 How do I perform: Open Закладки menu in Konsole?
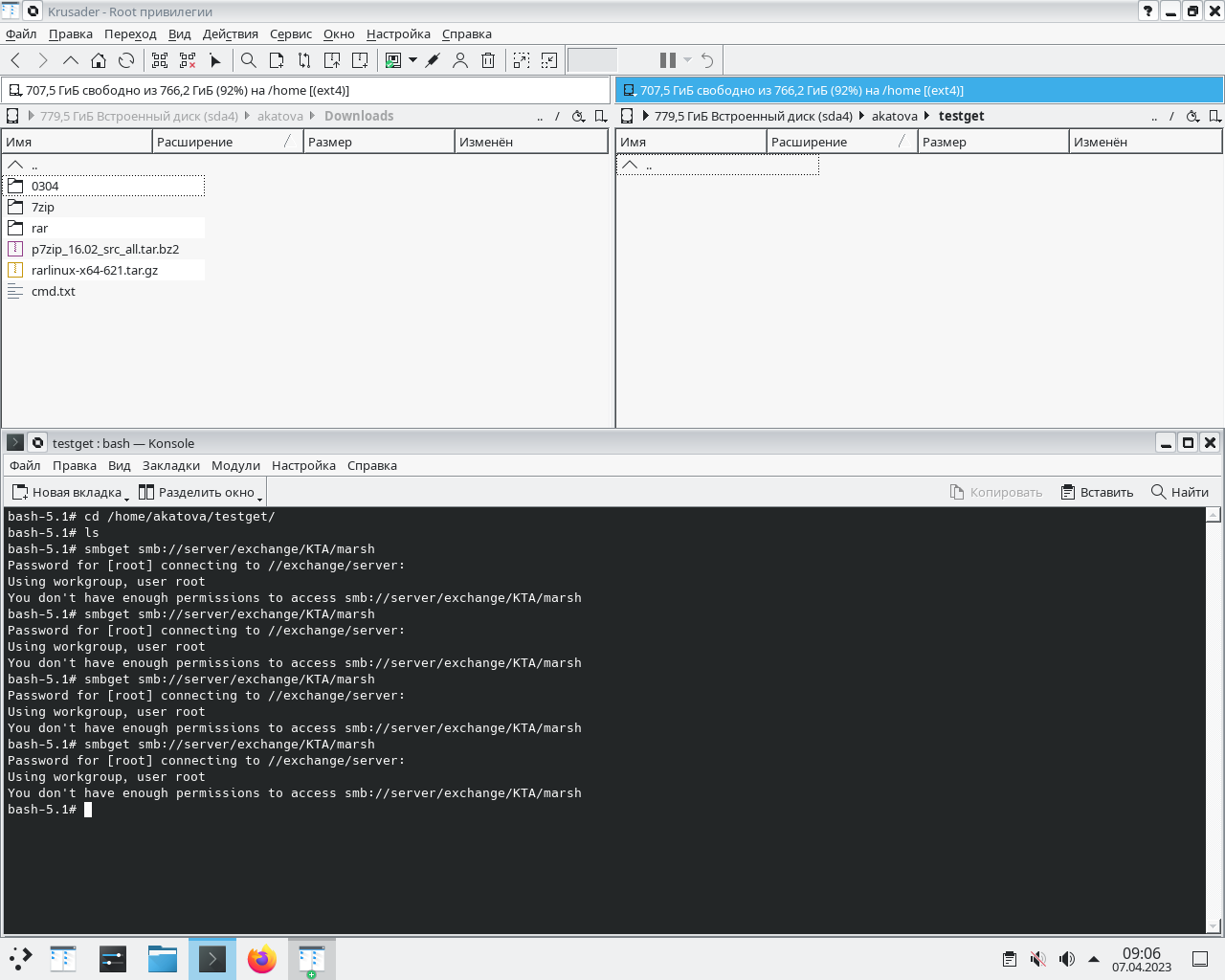(x=171, y=465)
